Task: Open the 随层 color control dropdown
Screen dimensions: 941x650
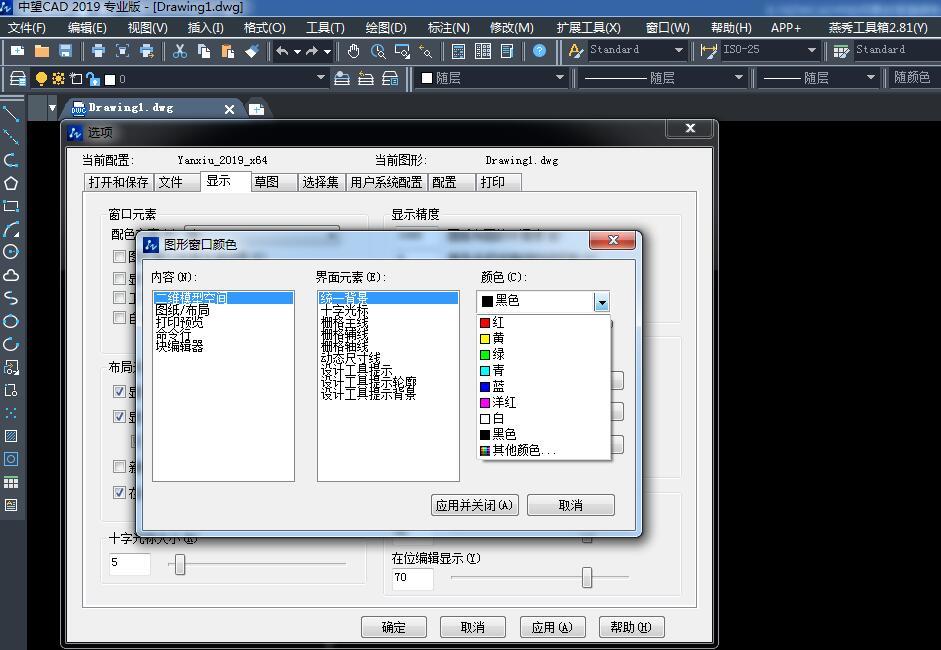Action: click(x=559, y=77)
